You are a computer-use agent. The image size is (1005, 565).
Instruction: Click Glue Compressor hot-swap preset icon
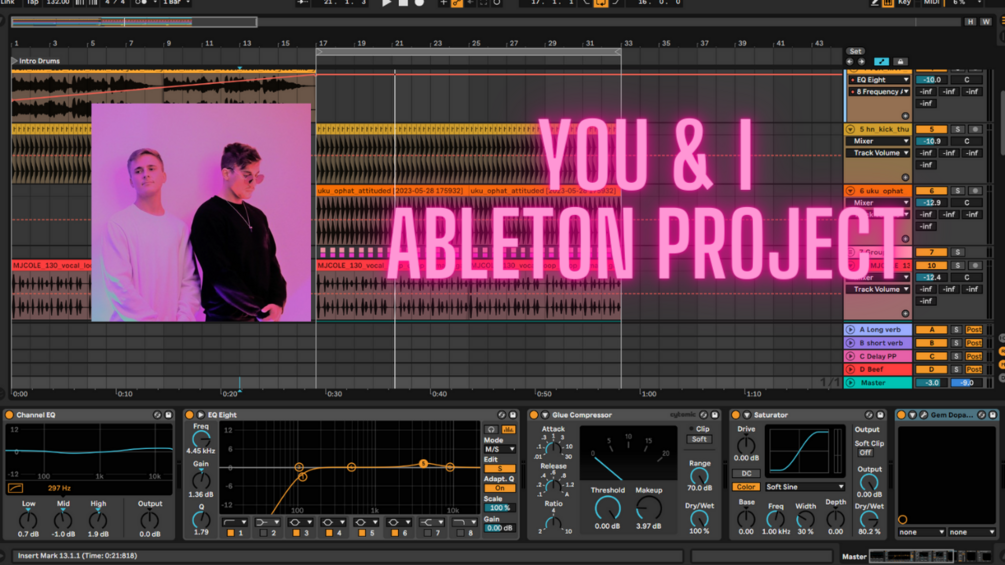coord(704,415)
